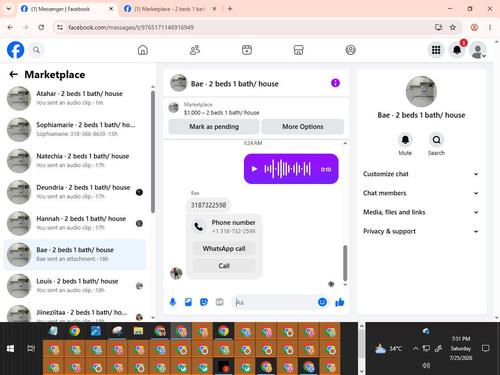Expand Customize chat section
The image size is (500, 375).
(421, 174)
